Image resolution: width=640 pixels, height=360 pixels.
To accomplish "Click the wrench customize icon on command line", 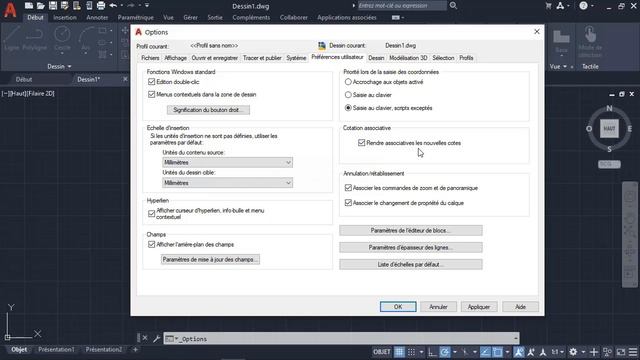I will click(157, 338).
